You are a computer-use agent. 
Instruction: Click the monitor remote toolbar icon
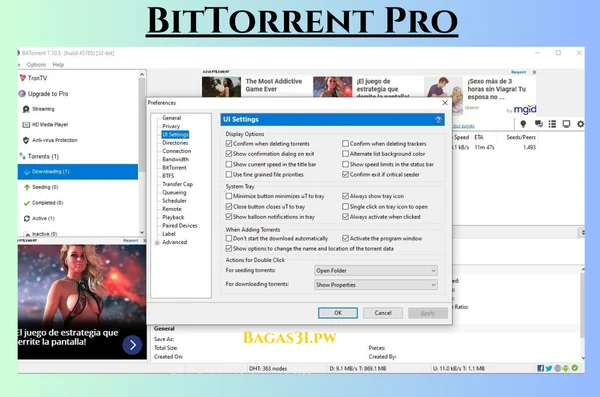(566, 124)
